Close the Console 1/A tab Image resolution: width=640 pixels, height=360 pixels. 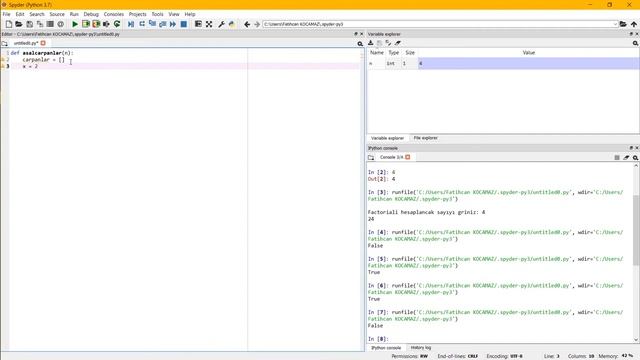[x=408, y=158]
